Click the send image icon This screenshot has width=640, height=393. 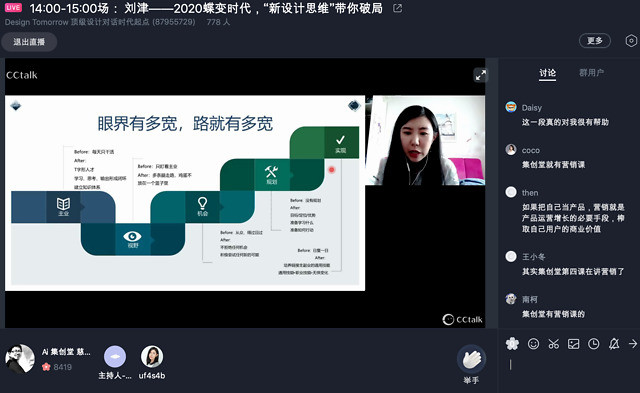tap(573, 344)
